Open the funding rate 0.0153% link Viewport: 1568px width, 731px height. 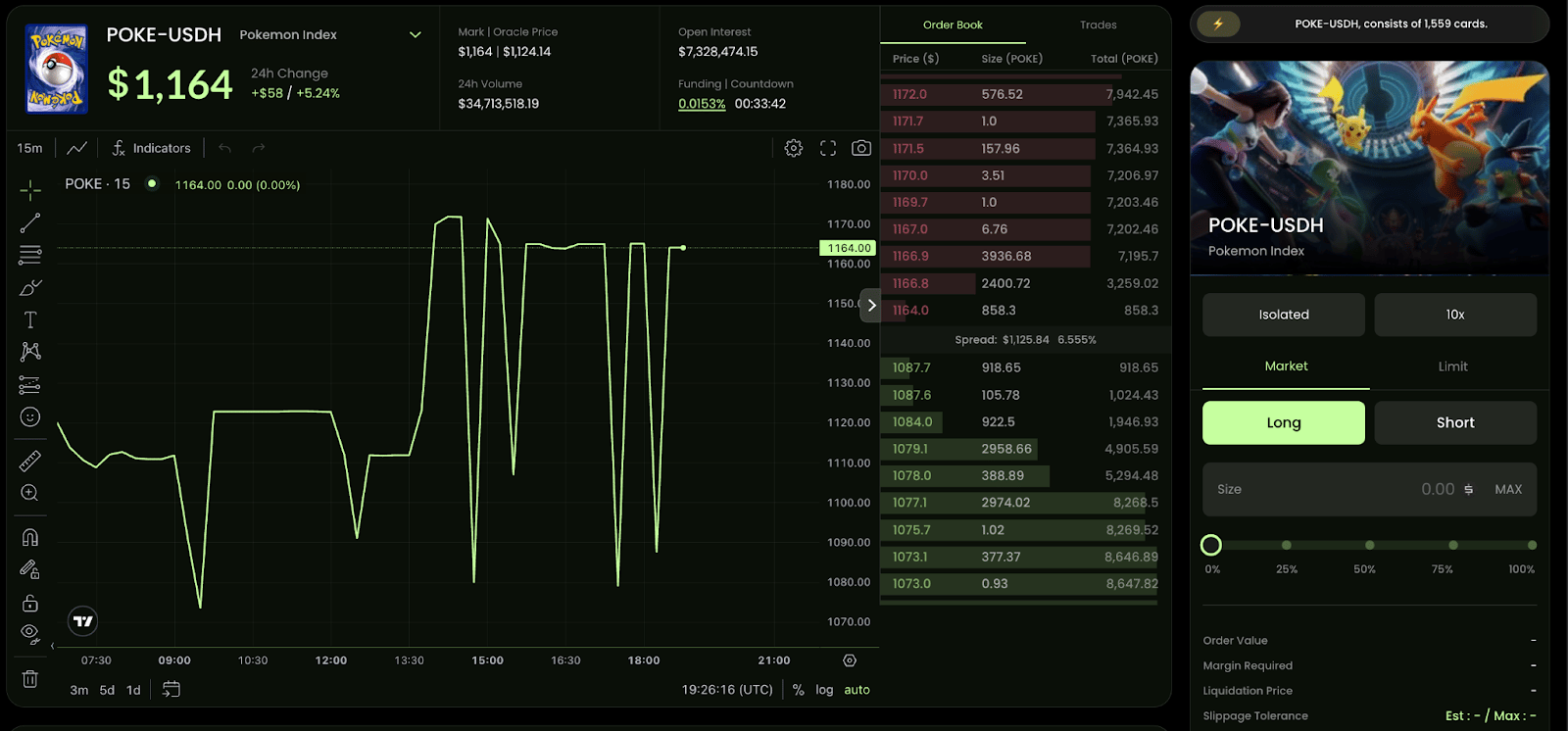[702, 104]
